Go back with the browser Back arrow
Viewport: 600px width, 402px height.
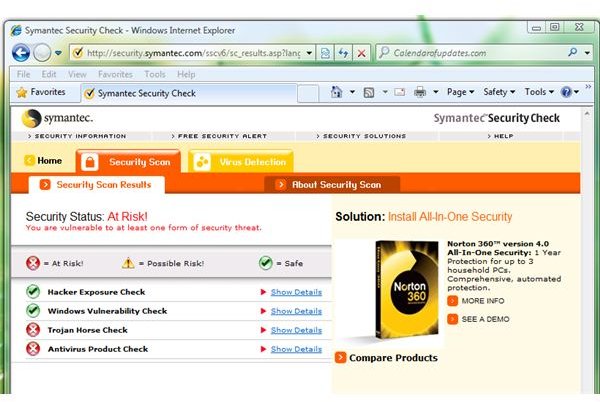21,52
